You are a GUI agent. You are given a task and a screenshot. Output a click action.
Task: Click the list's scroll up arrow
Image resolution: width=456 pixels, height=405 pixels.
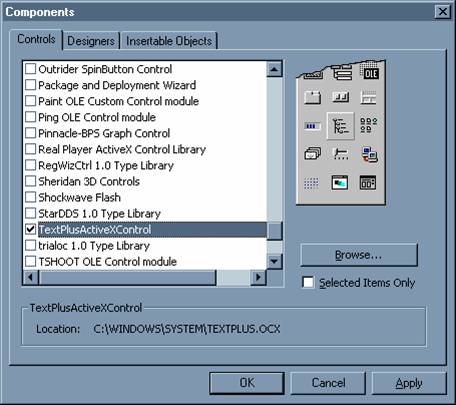click(x=275, y=69)
